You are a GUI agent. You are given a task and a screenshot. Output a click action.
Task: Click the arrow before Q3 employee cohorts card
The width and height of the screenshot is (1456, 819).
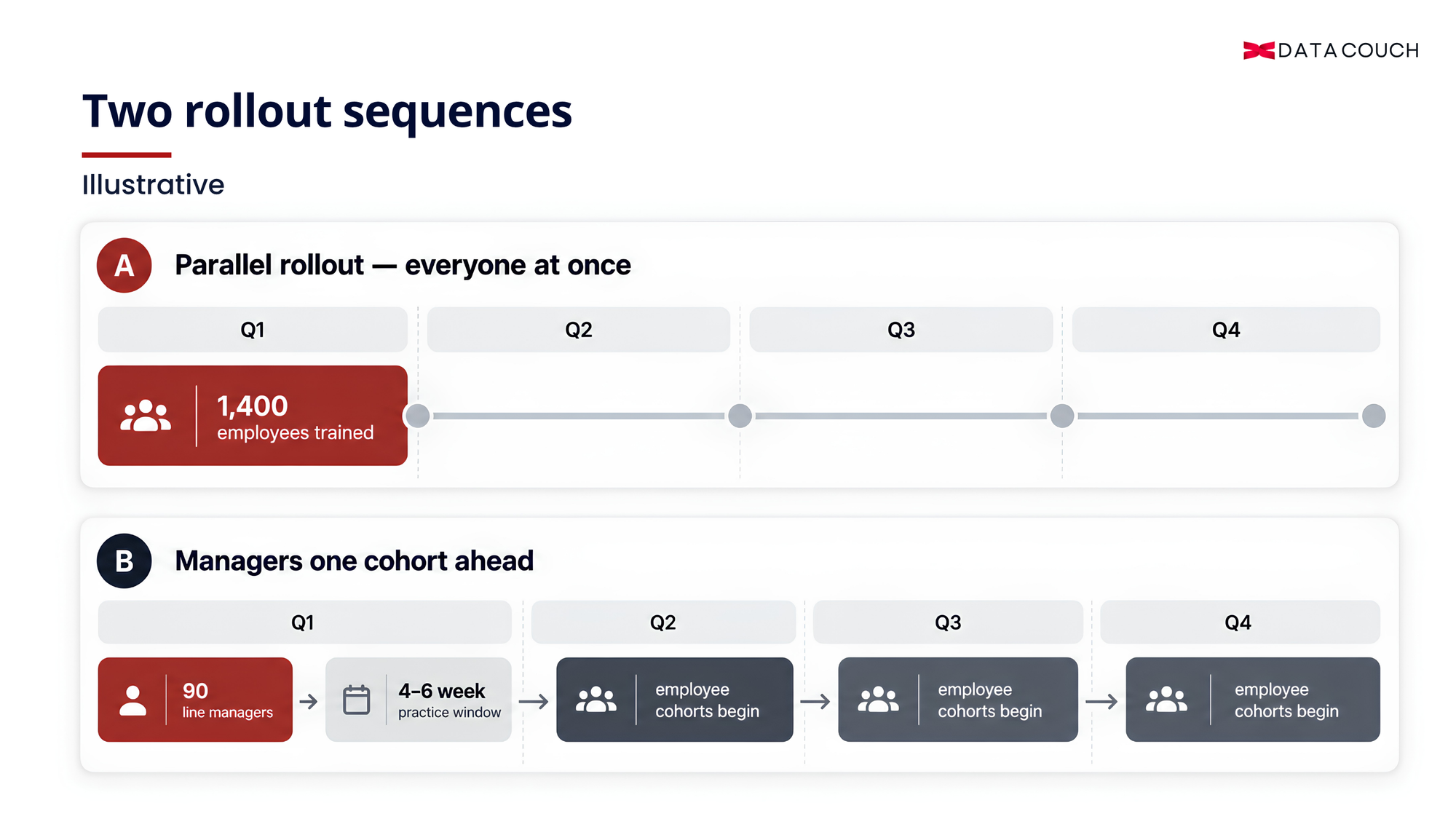[815, 701]
